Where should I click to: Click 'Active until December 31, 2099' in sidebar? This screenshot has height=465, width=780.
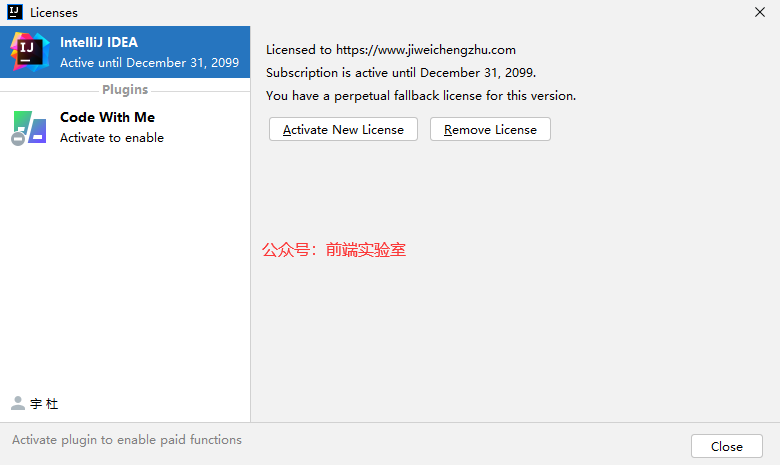149,63
